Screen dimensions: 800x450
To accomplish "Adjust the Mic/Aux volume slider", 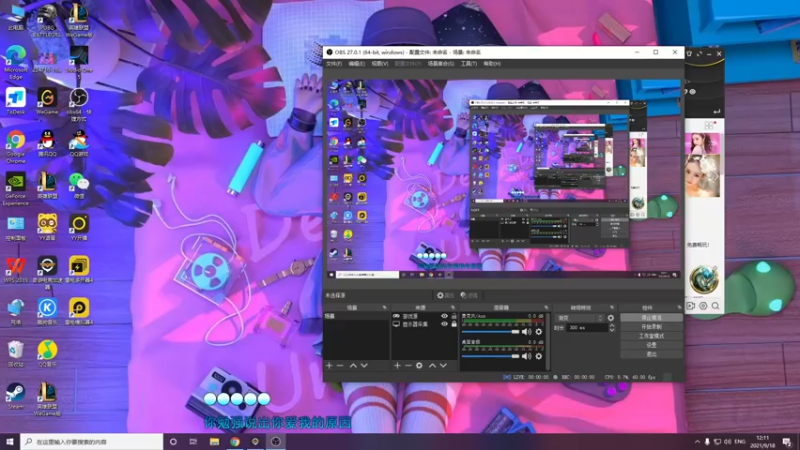I will point(491,332).
